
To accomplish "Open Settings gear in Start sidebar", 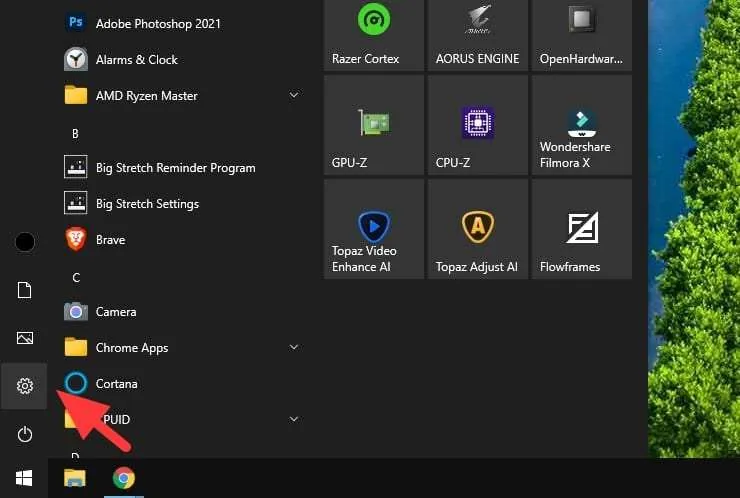I will tap(25, 386).
